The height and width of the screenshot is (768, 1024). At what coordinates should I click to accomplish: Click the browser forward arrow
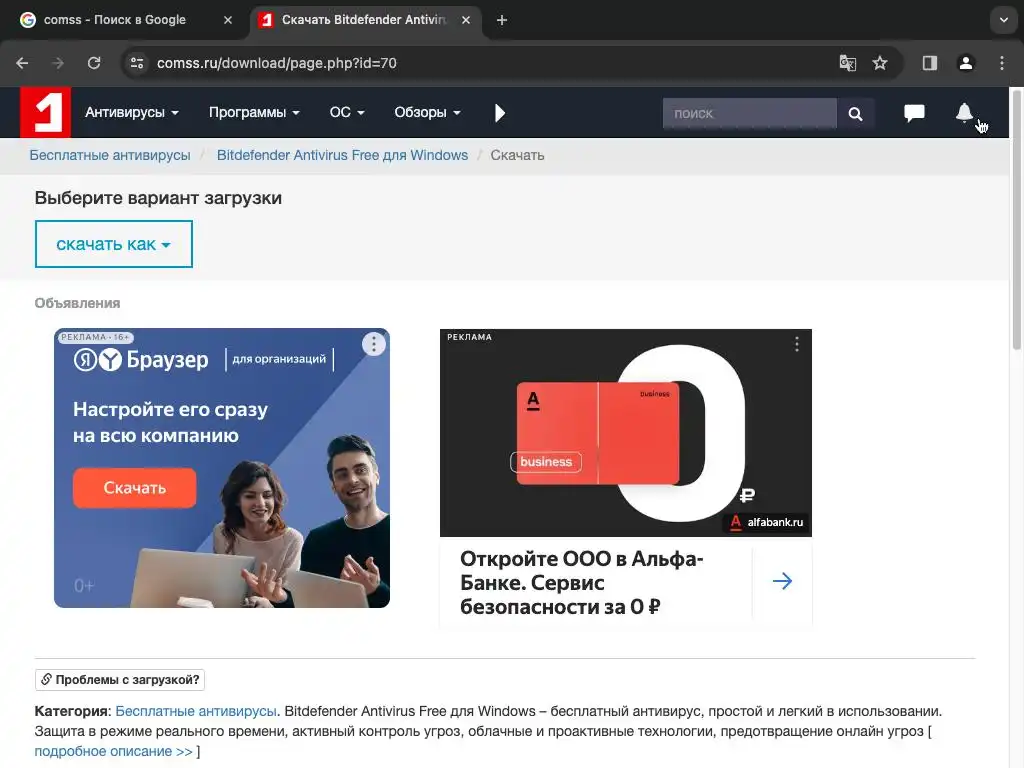[x=58, y=63]
